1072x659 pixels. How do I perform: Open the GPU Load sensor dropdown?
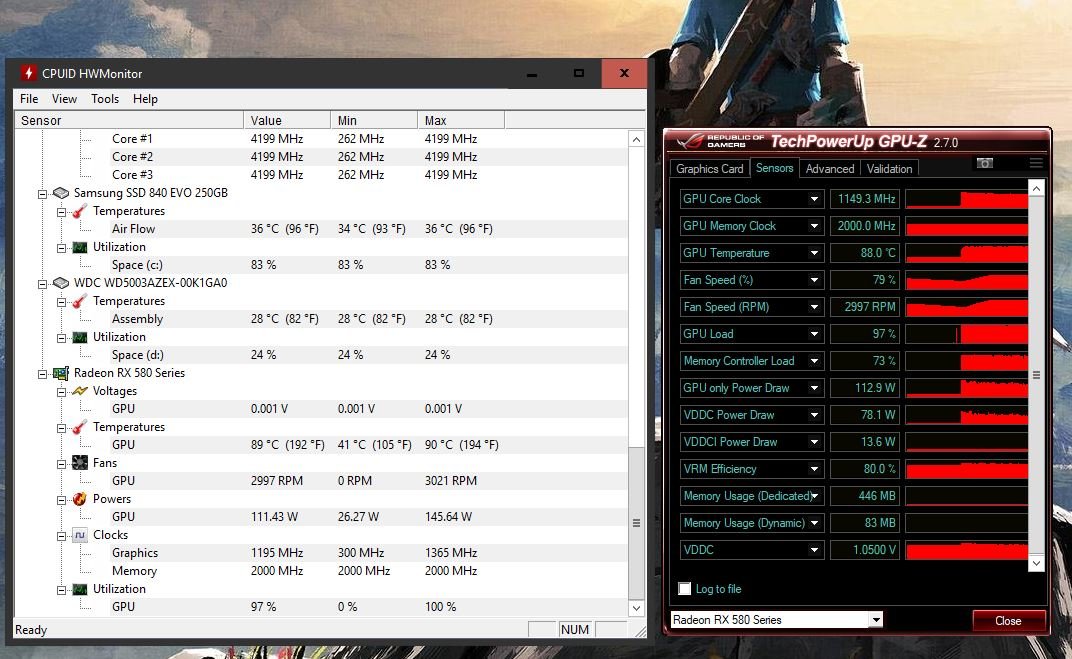814,334
